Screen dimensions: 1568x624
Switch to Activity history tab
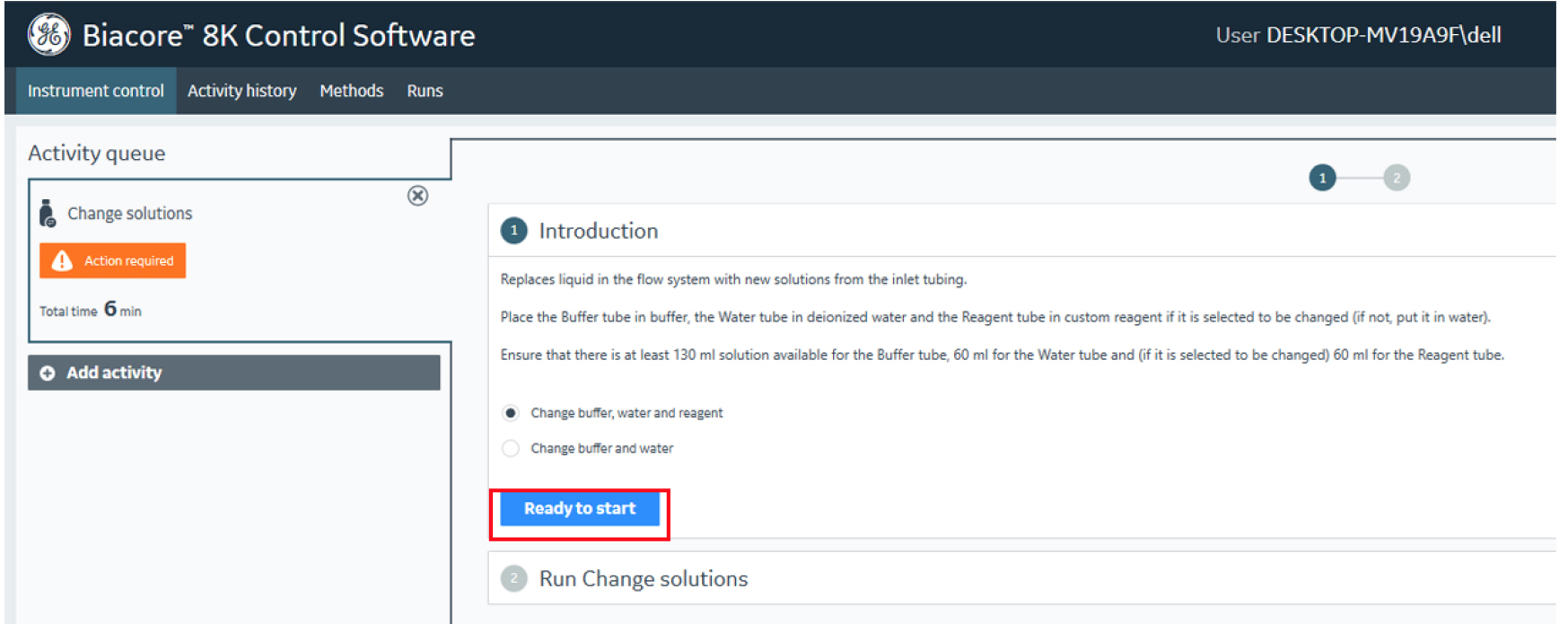tap(241, 91)
